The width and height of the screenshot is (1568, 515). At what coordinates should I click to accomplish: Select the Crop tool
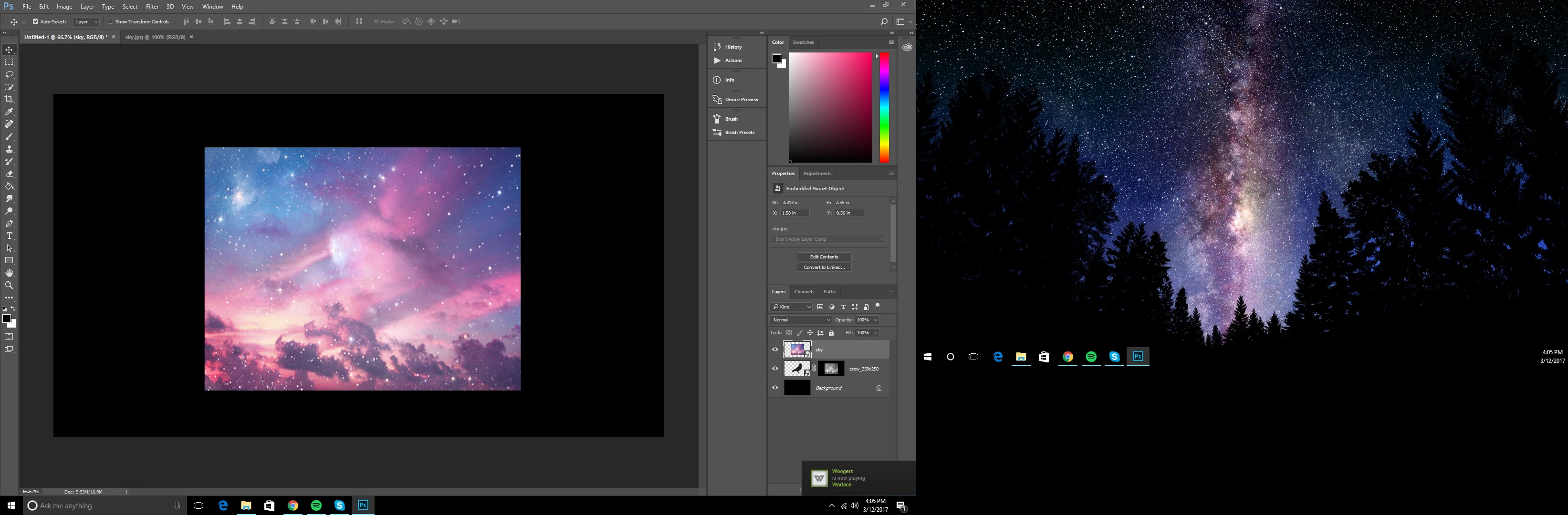coord(9,99)
